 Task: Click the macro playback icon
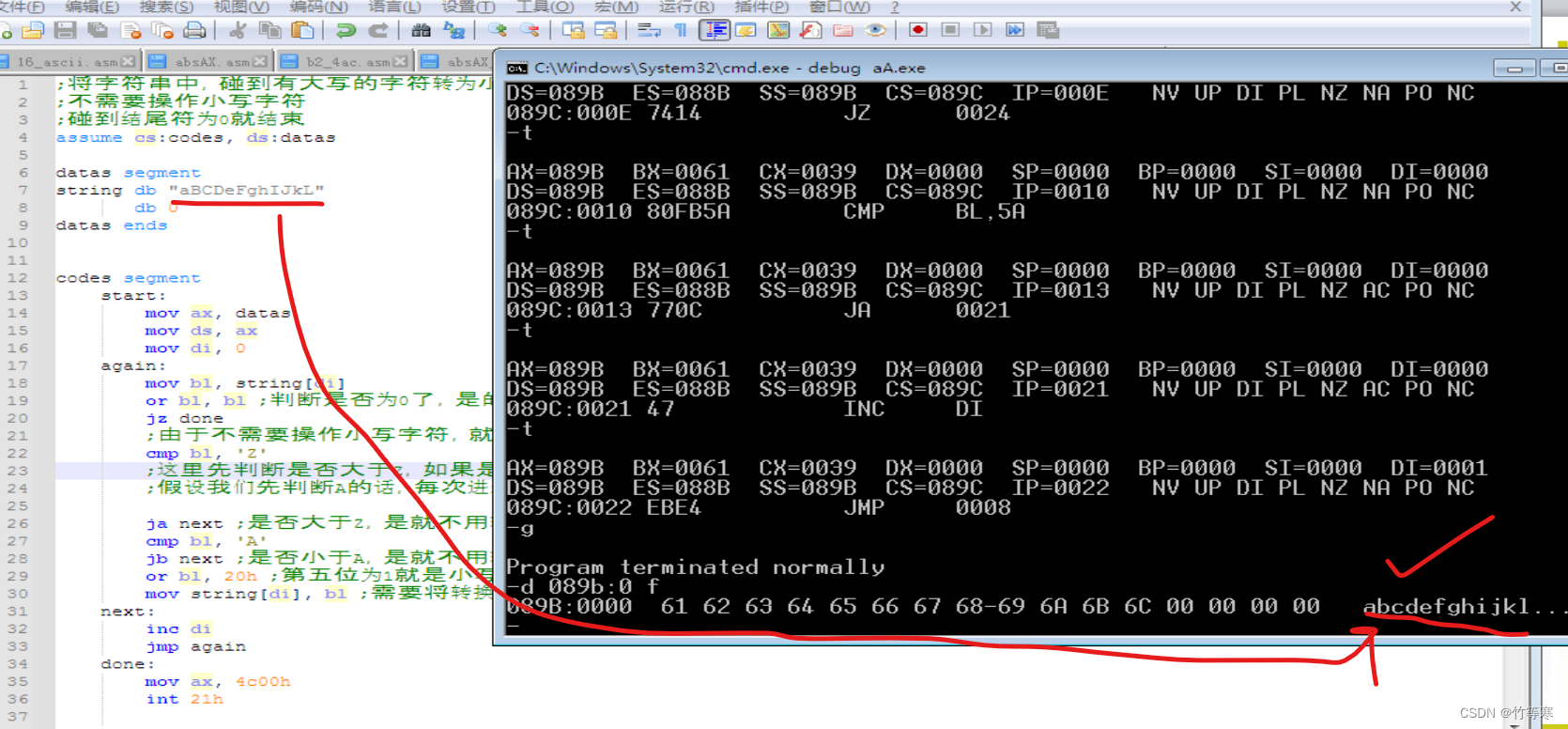pyautogui.click(x=983, y=31)
